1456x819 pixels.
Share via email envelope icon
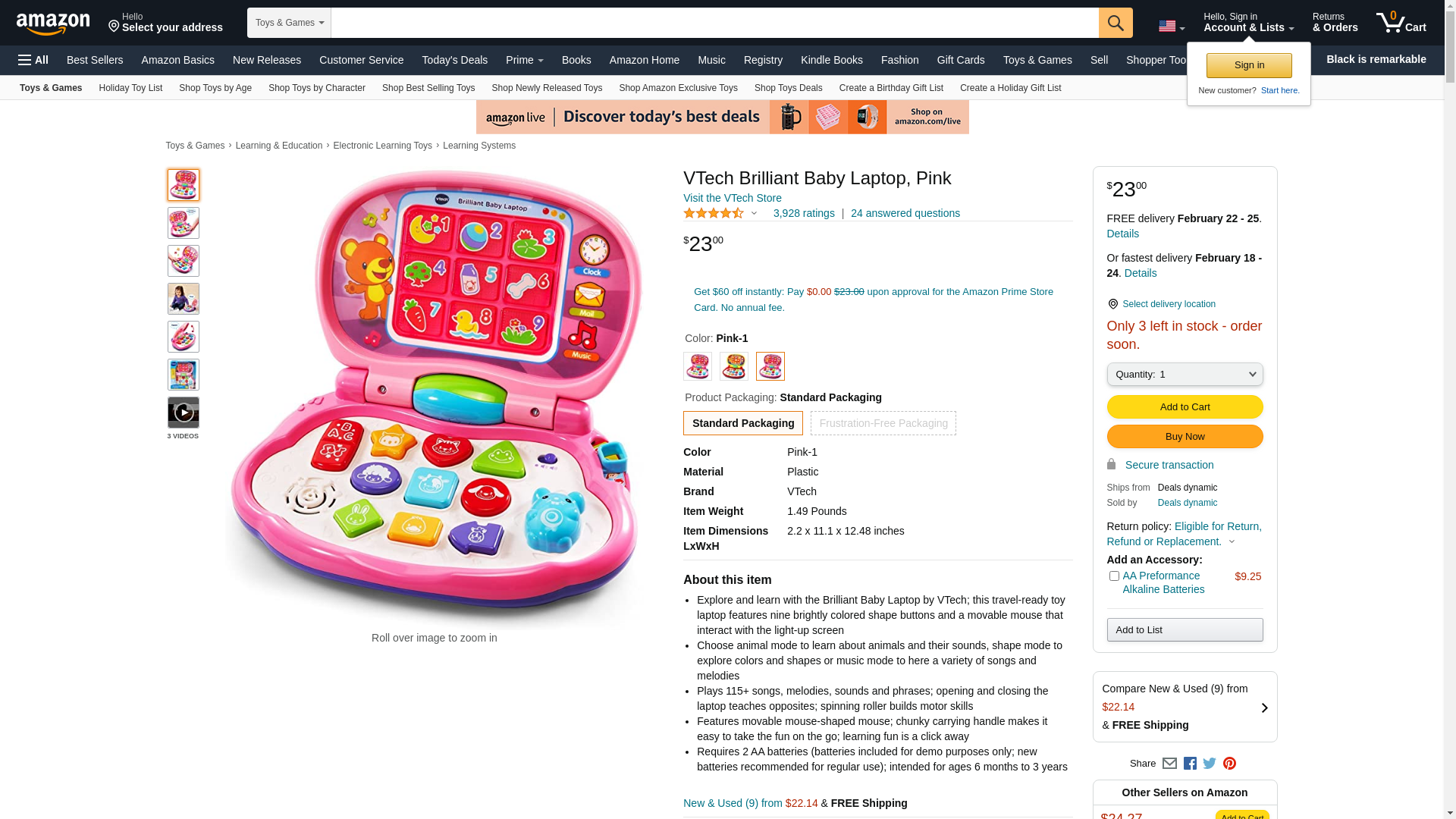click(1169, 764)
